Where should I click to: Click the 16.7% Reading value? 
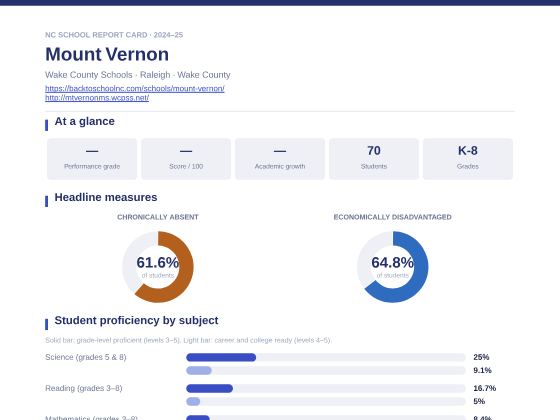click(485, 388)
